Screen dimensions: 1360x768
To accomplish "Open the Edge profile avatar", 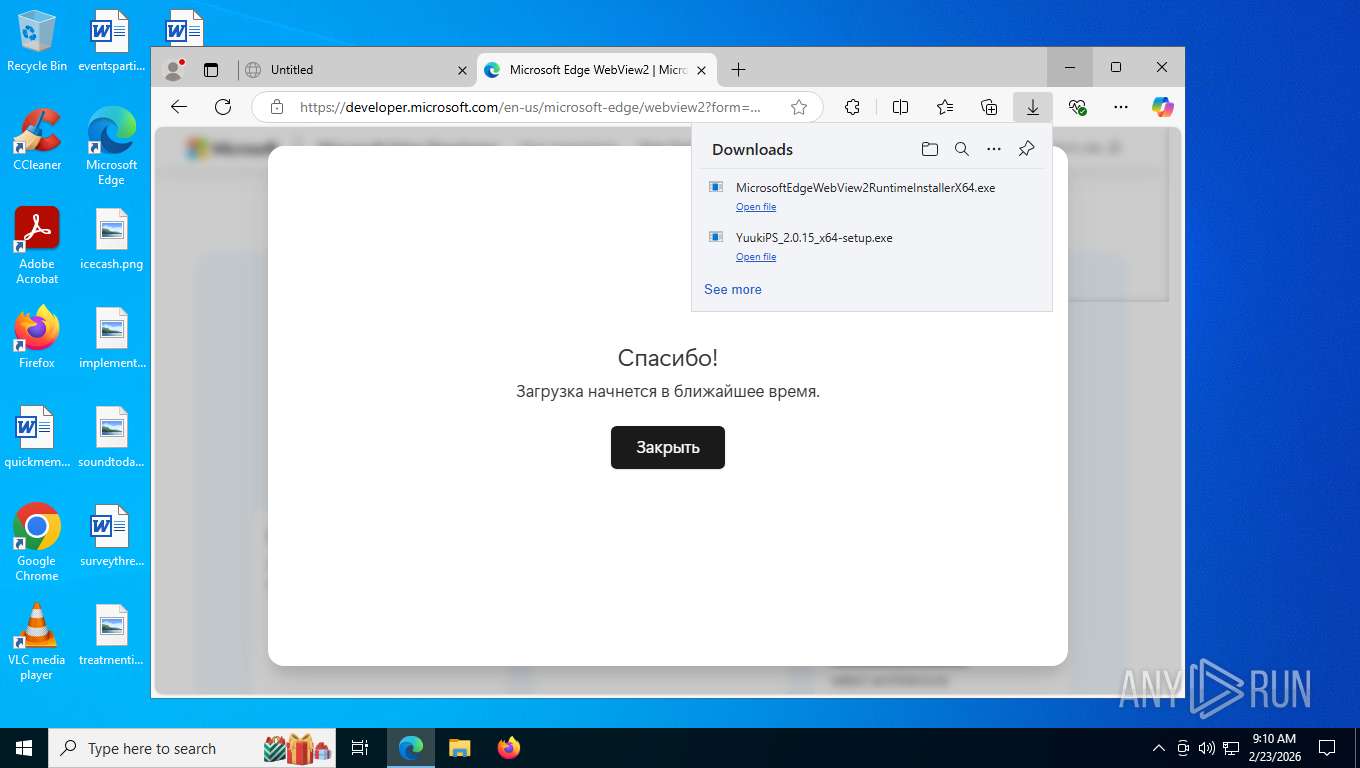I will coord(174,69).
